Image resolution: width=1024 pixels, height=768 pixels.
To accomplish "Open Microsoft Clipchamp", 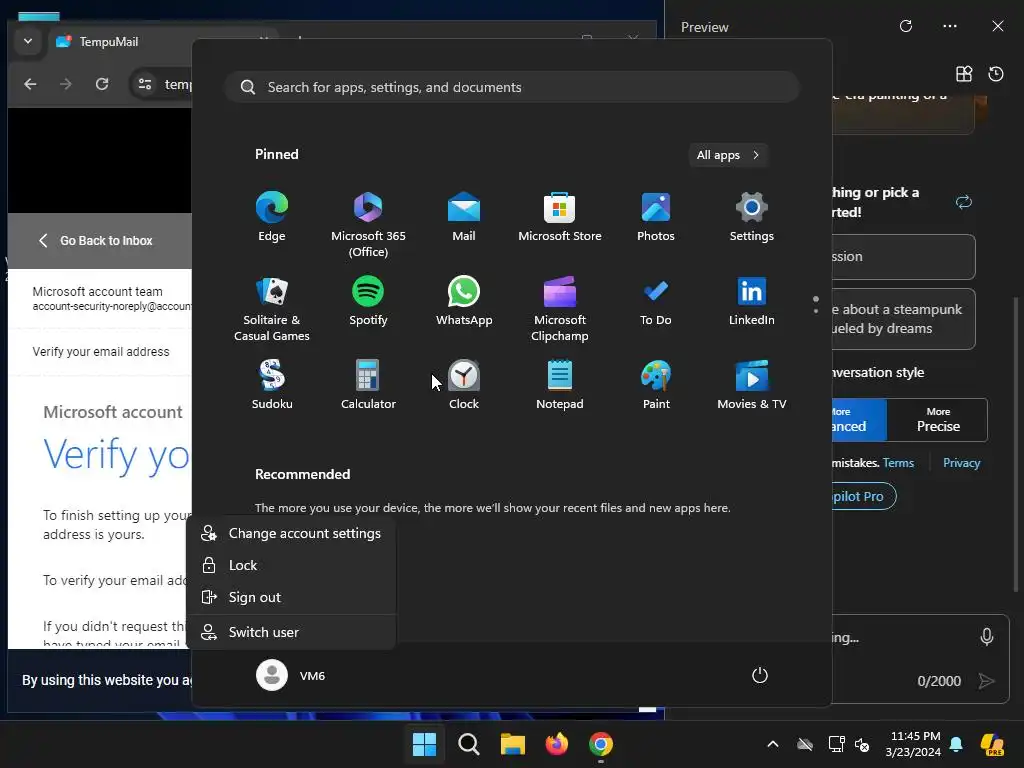I will (560, 308).
